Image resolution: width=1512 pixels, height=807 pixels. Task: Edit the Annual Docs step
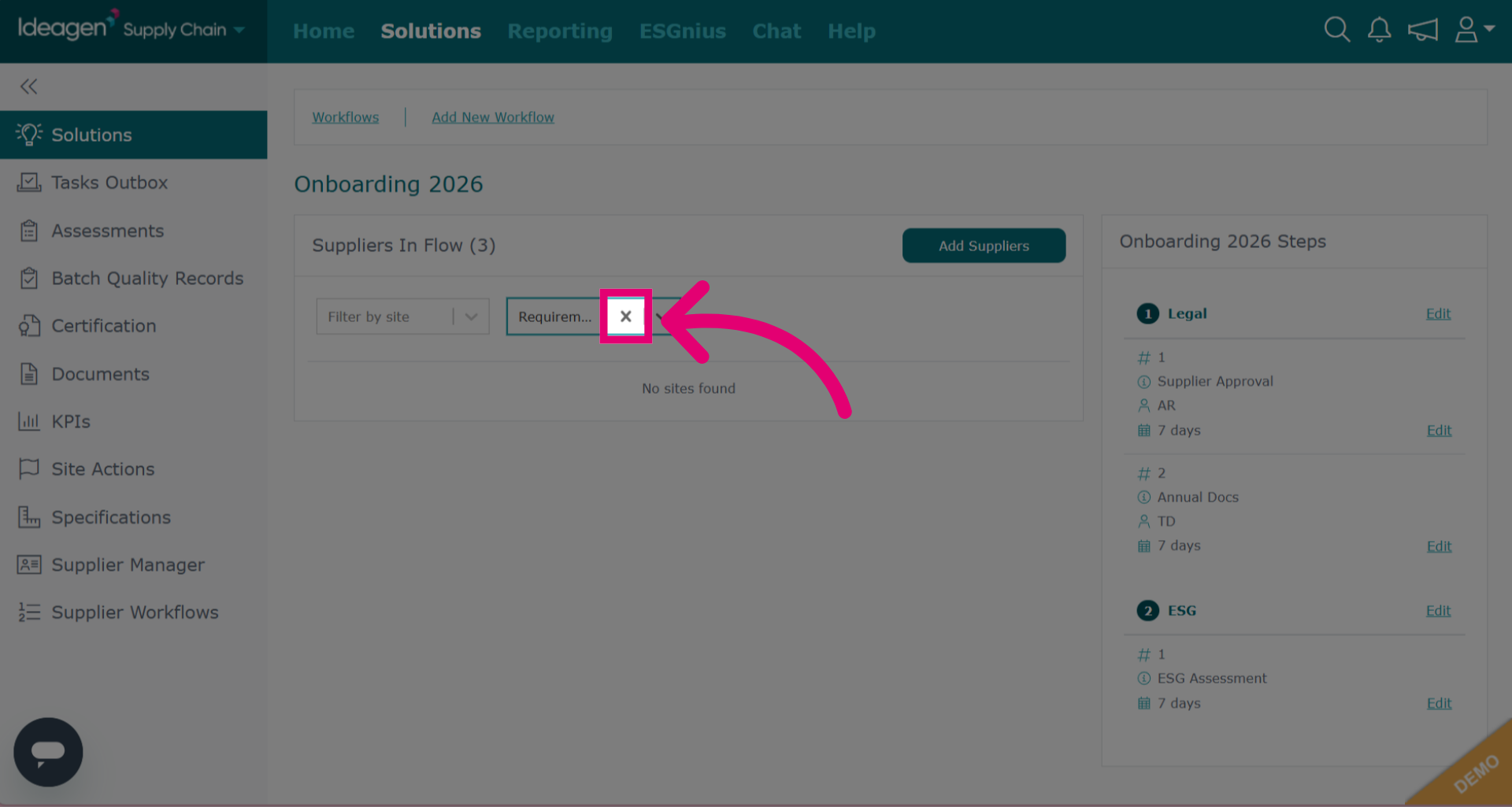(x=1439, y=546)
